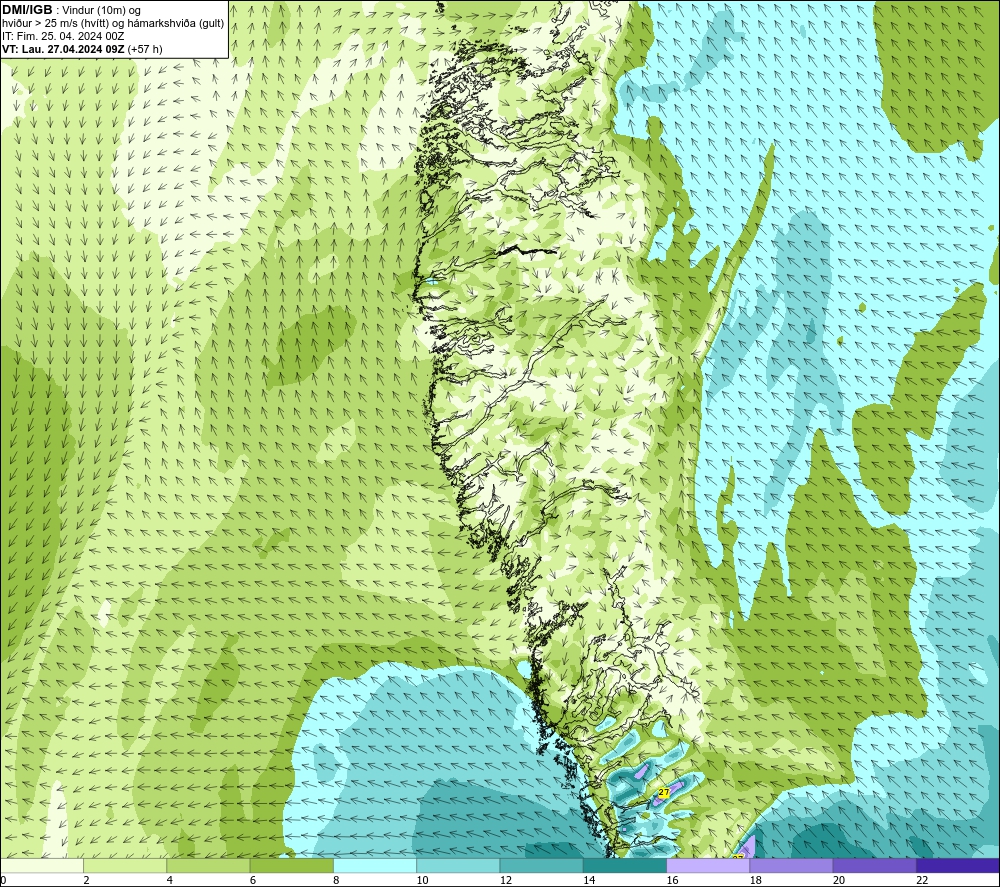Pick the 18–20 m/s purple swatch
Screen dimensions: 1000x887
(791, 865)
